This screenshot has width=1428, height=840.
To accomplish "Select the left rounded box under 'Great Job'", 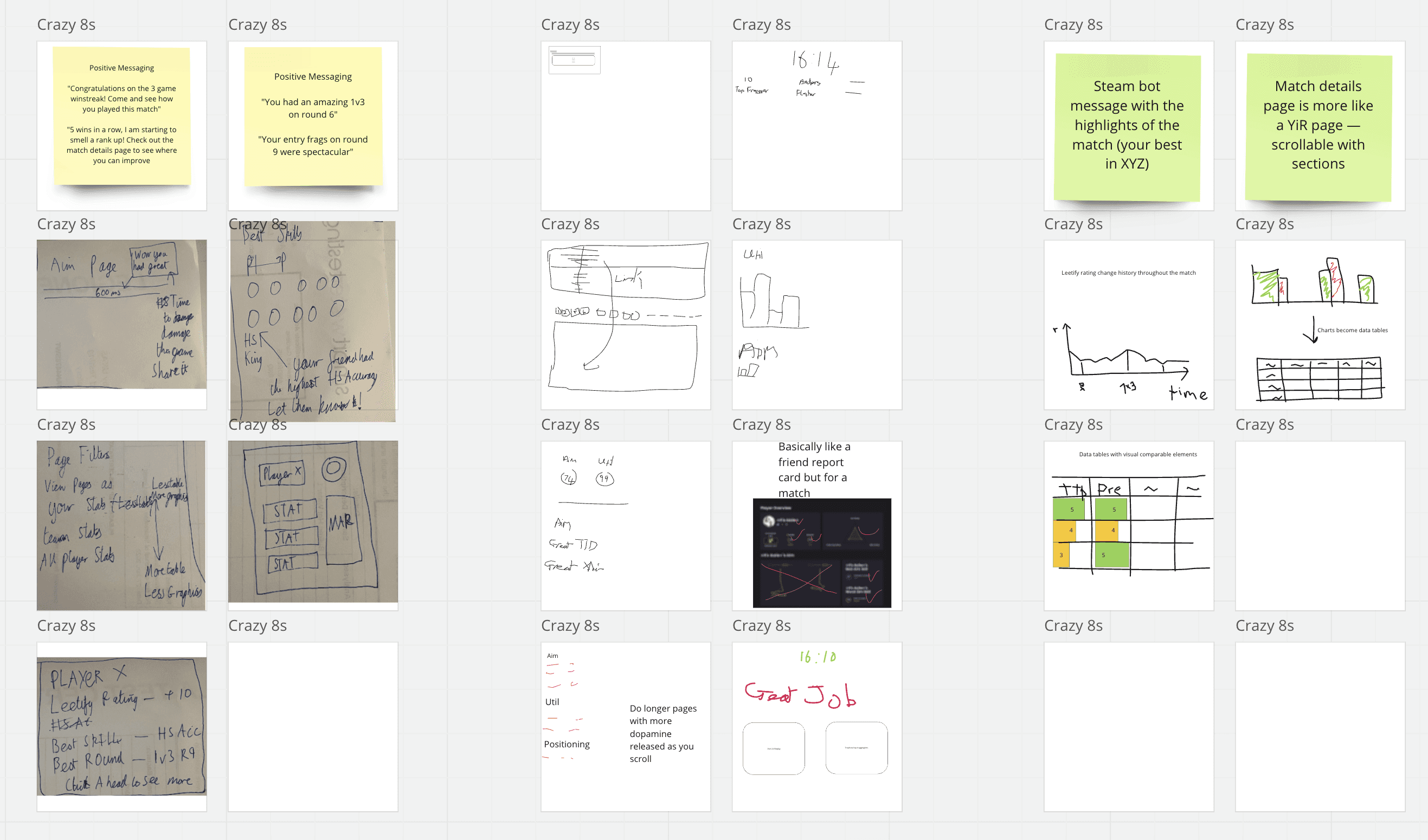I will (x=774, y=748).
